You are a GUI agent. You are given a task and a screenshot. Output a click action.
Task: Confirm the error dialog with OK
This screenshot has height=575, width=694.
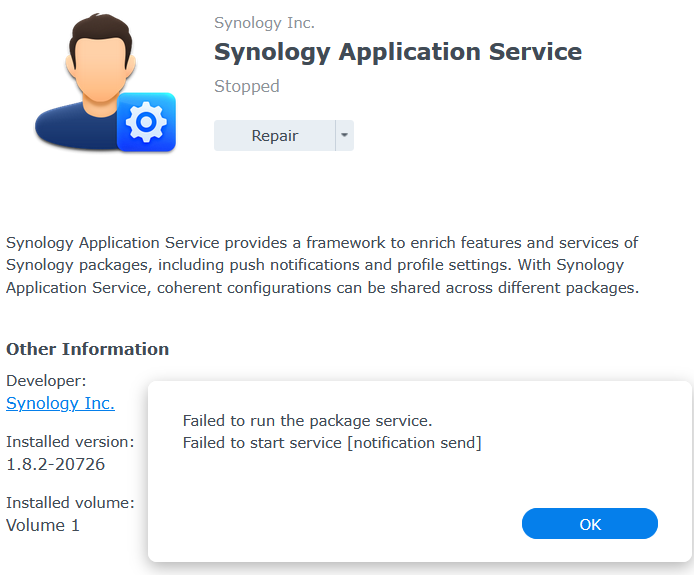point(590,524)
